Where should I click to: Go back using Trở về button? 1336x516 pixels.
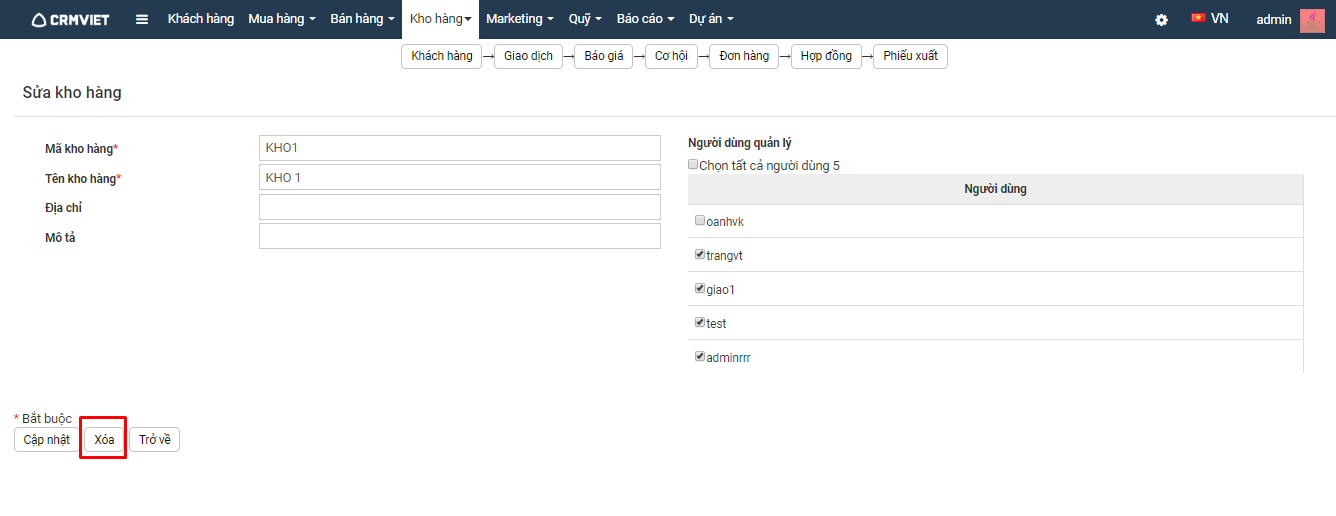[154, 440]
